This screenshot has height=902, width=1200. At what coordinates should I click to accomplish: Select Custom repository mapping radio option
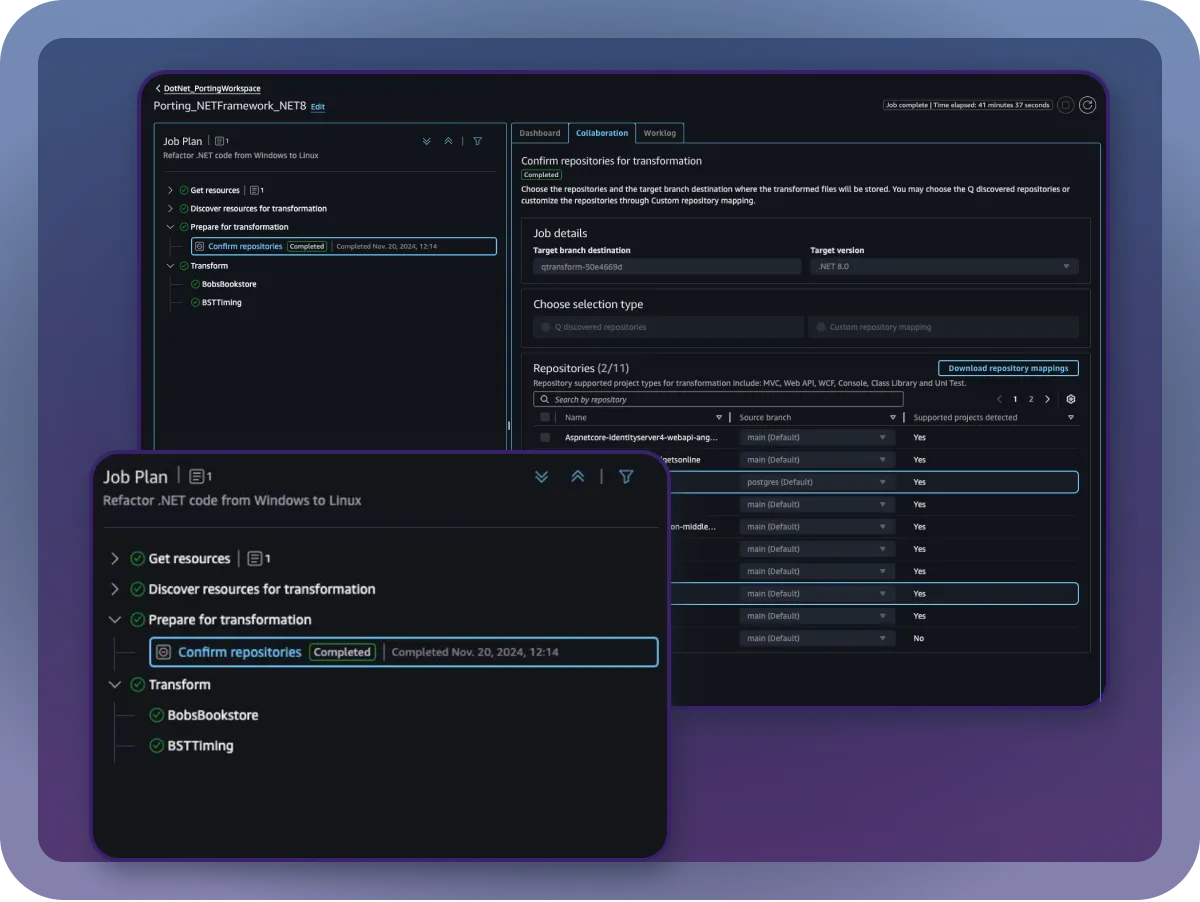821,327
